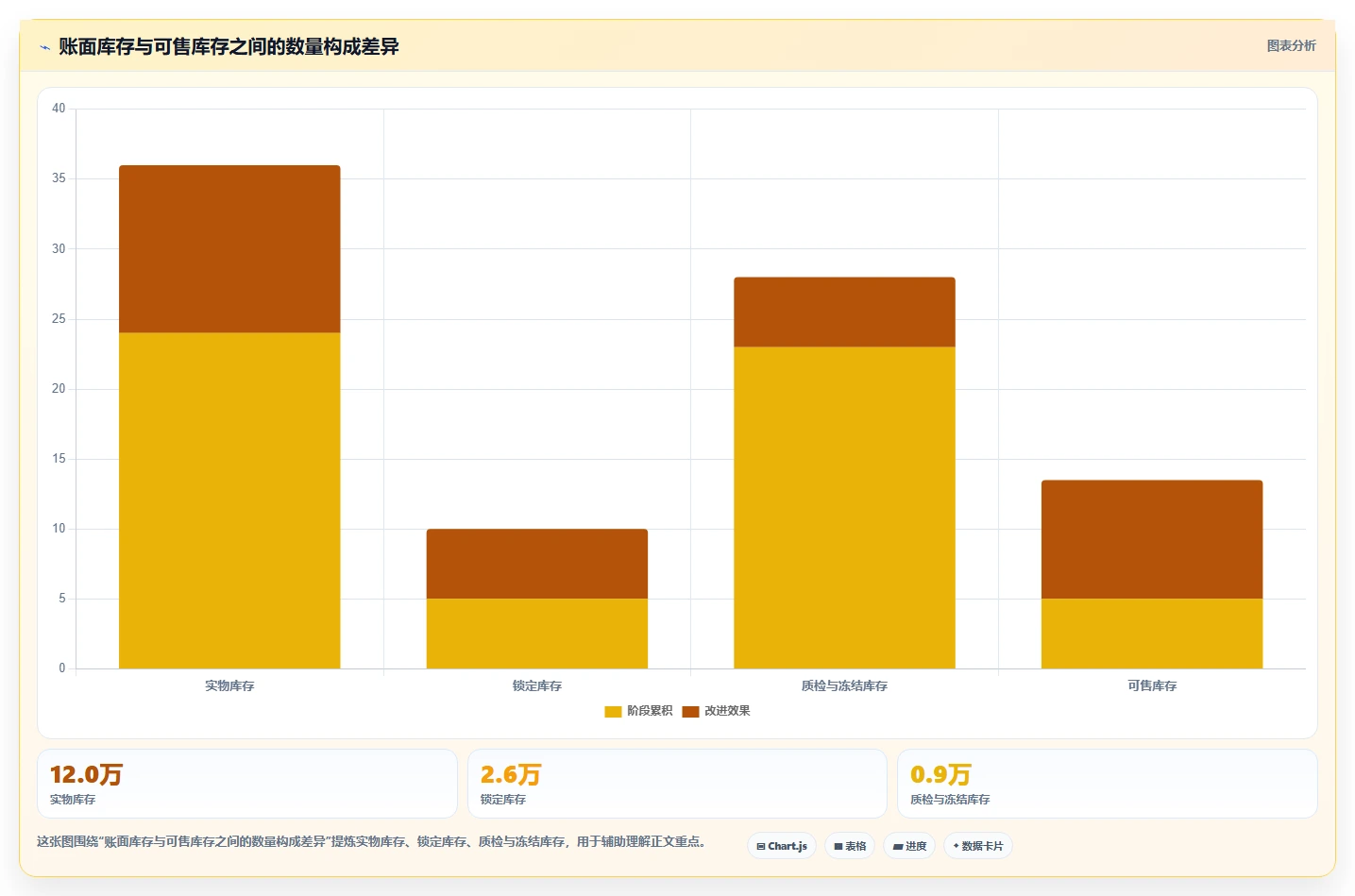The height and width of the screenshot is (896, 1355).
Task: Select the yellow segment of 质检与冻结库存 bar
Action: tap(844, 508)
